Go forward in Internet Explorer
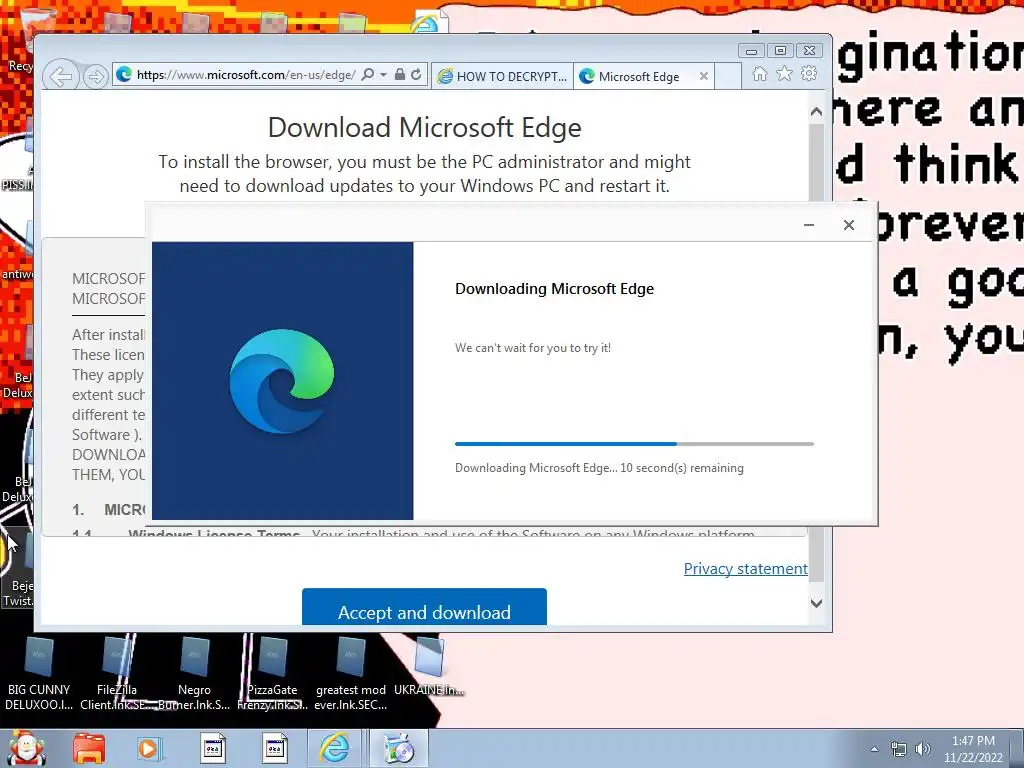 95,76
